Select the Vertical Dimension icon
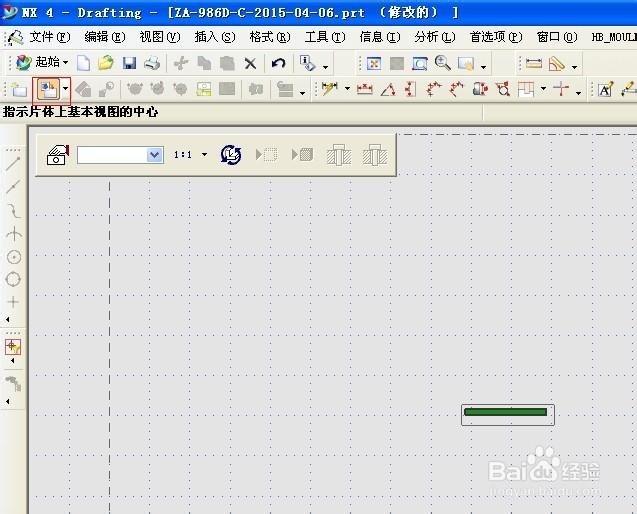The width and height of the screenshot is (637, 514). click(x=410, y=89)
